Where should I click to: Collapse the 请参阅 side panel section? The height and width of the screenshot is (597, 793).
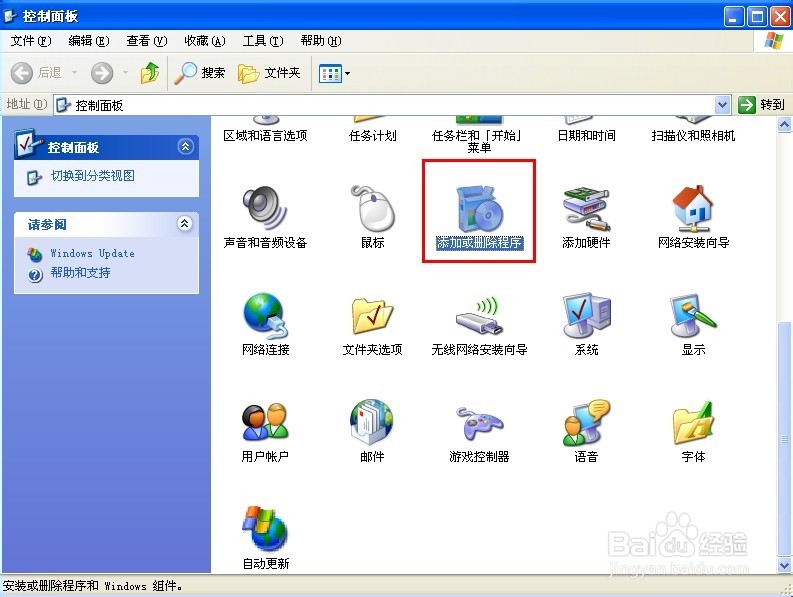click(185, 223)
